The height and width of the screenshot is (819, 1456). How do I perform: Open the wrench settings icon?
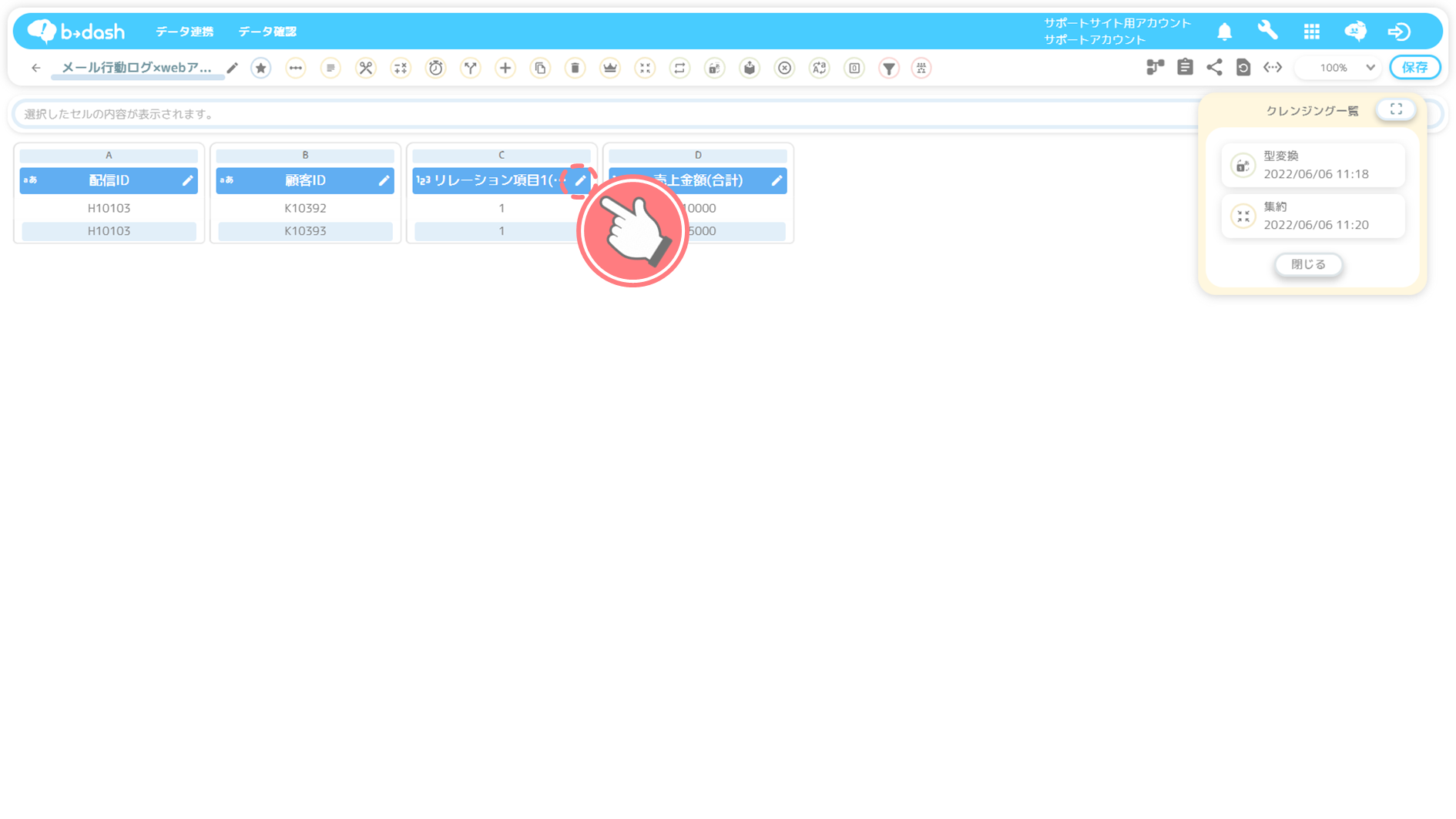click(x=1268, y=31)
